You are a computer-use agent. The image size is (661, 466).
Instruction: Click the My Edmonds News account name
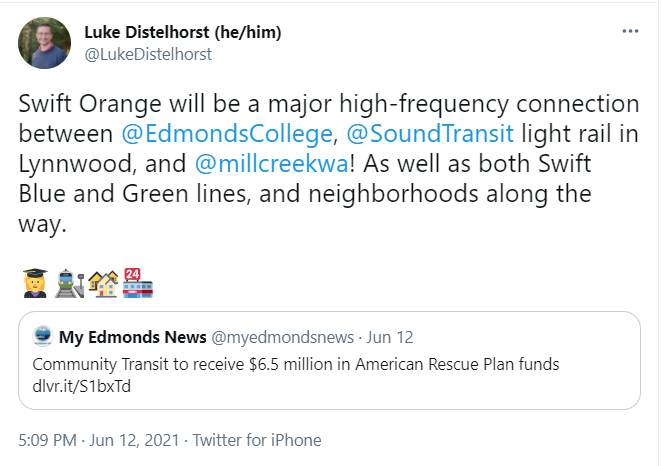tap(132, 337)
